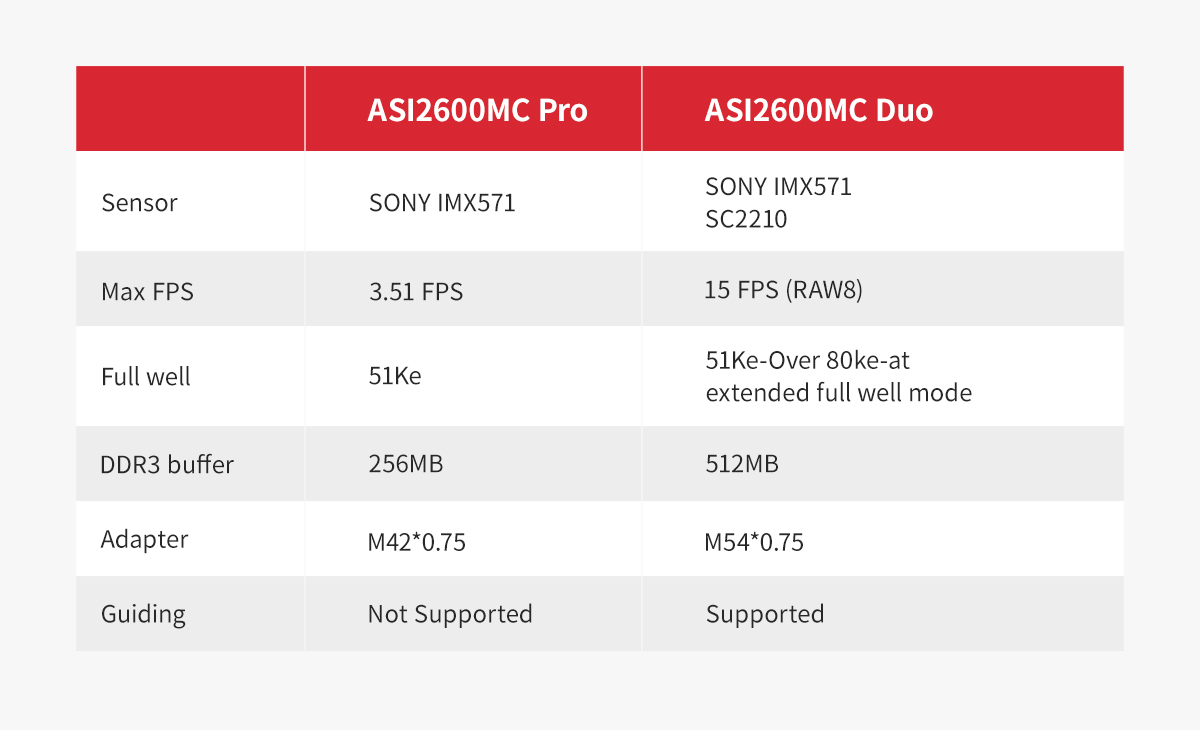Viewport: 1200px width, 730px height.
Task: Click the SC2210 sensor text under Duo
Action: tap(746, 219)
